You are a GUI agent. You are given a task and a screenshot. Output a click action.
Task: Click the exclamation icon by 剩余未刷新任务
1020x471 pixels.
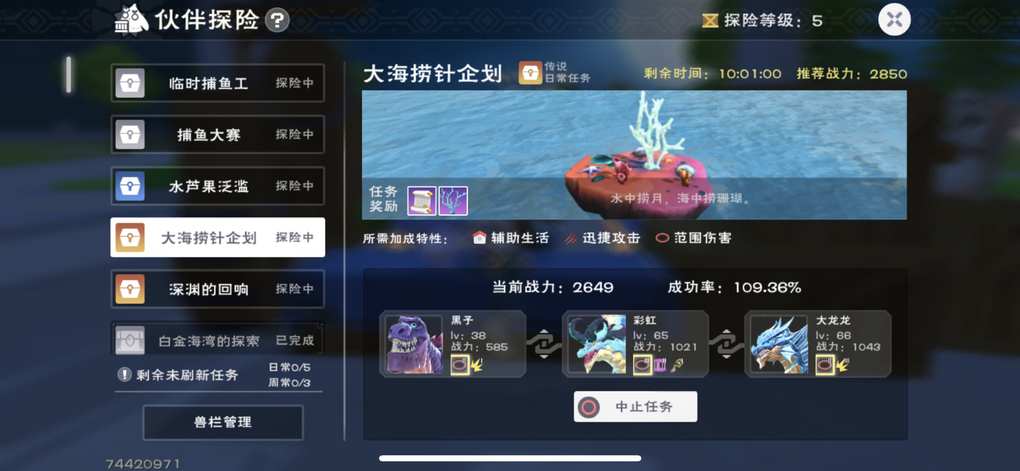124,375
